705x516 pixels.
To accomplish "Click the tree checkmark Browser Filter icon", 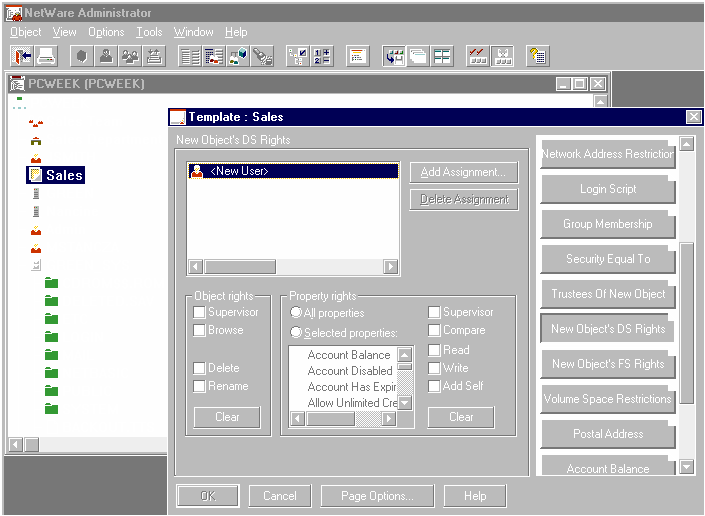I will (298, 56).
